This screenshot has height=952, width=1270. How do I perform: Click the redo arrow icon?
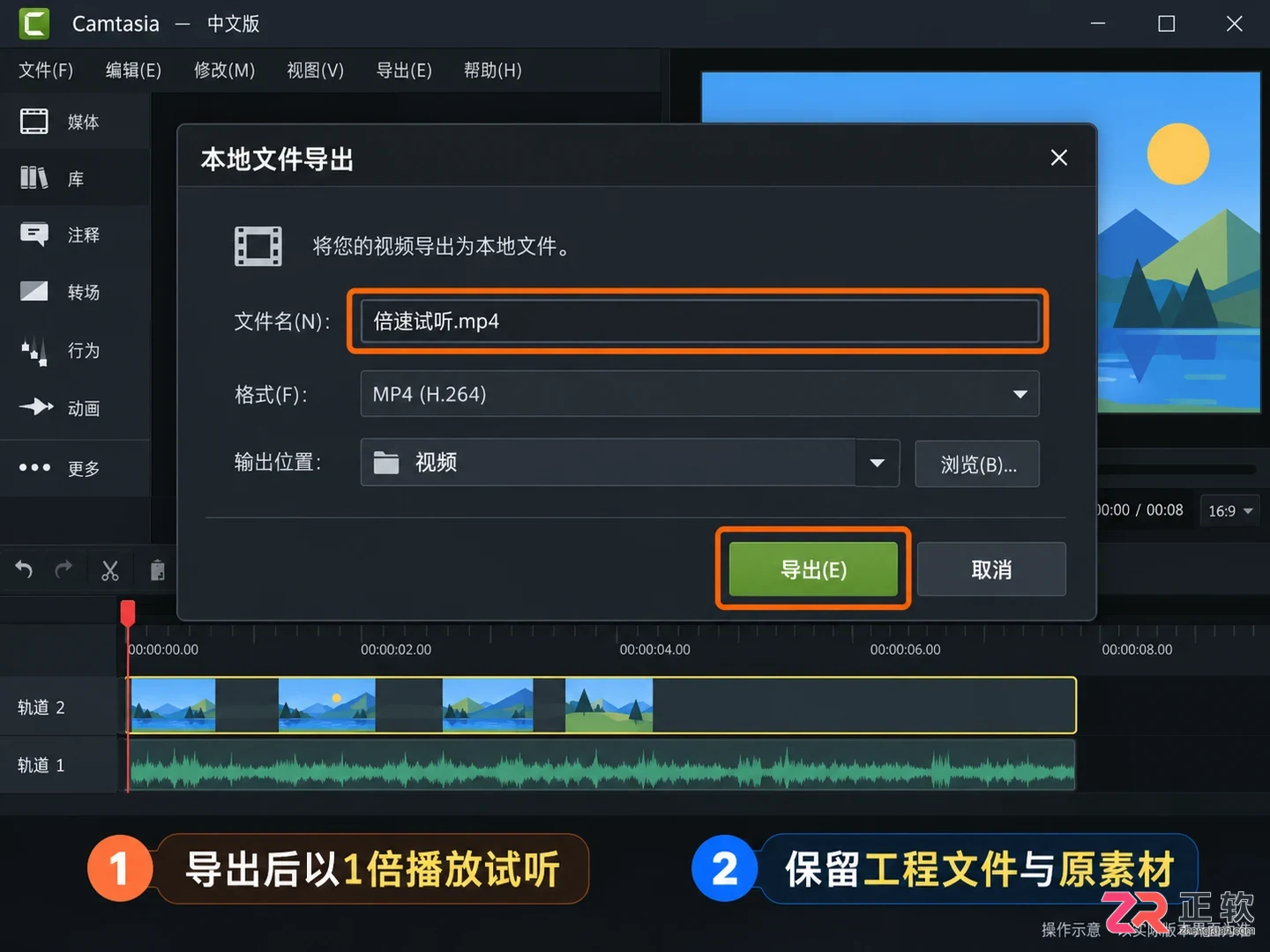point(63,570)
